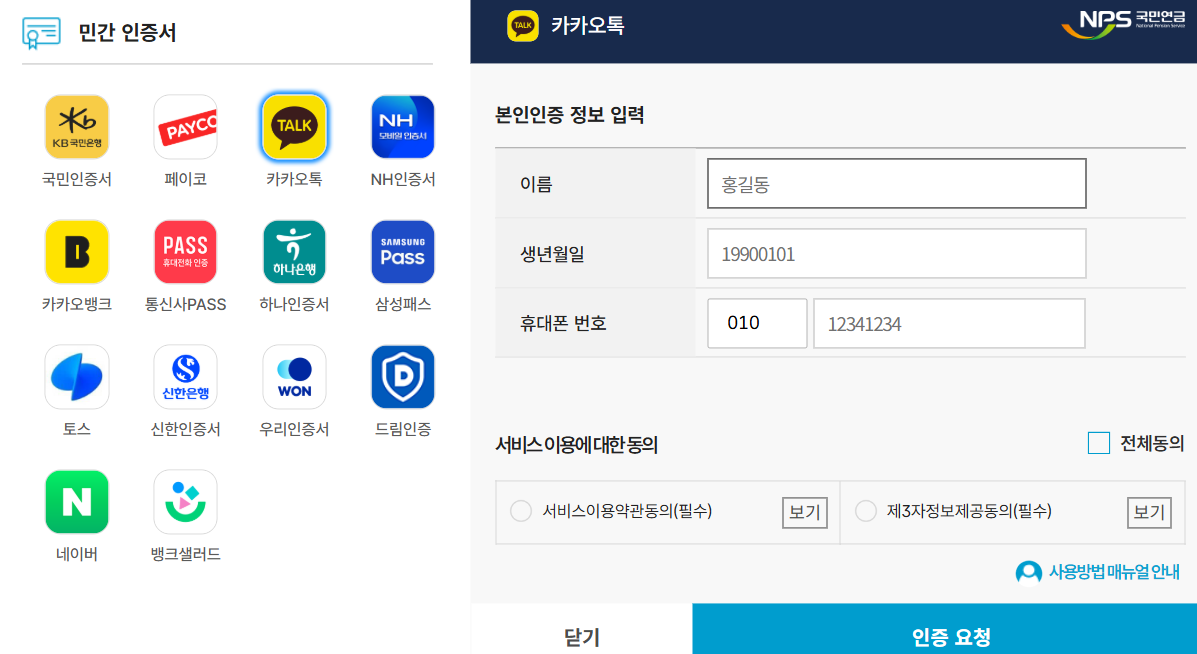Click the NPS 국민연금 logo
This screenshot has height=654, width=1197.
pos(1122,24)
